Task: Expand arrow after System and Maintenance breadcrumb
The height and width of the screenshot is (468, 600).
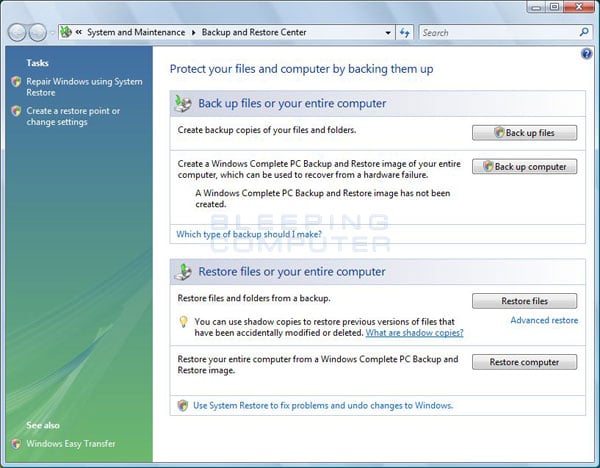Action: [193, 33]
